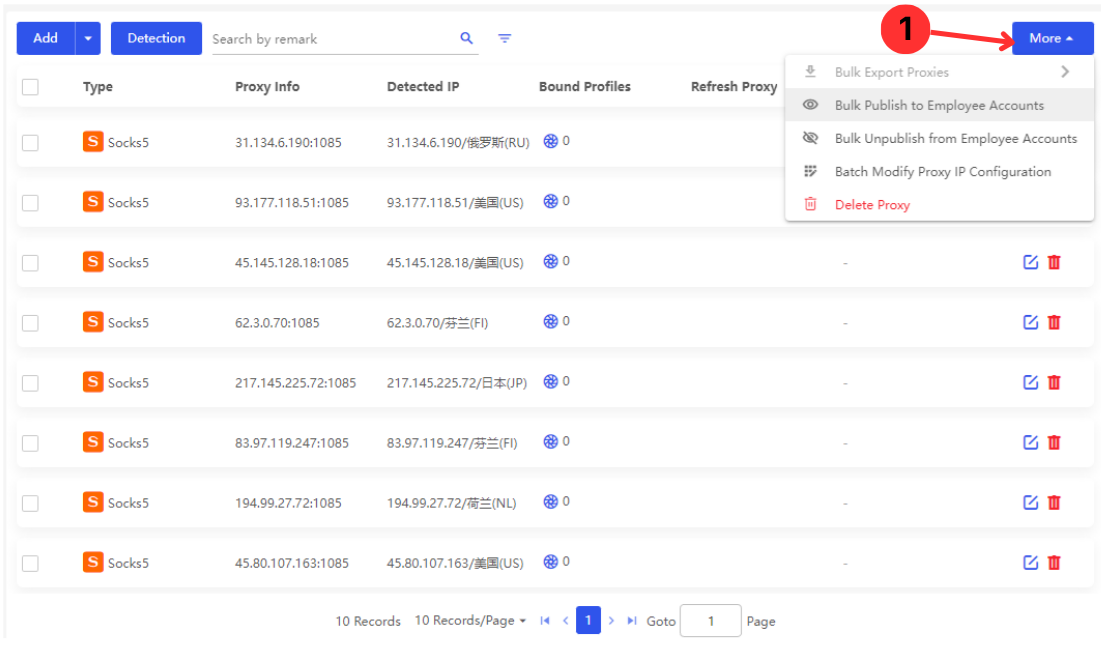Choose Bulk Publish to Employee Accounts

[x=940, y=105]
